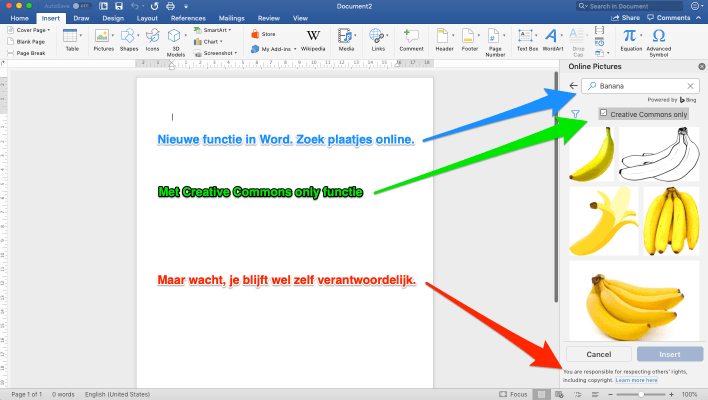Go back in Online Pictures pane
Image resolution: width=708 pixels, height=400 pixels.
[573, 86]
